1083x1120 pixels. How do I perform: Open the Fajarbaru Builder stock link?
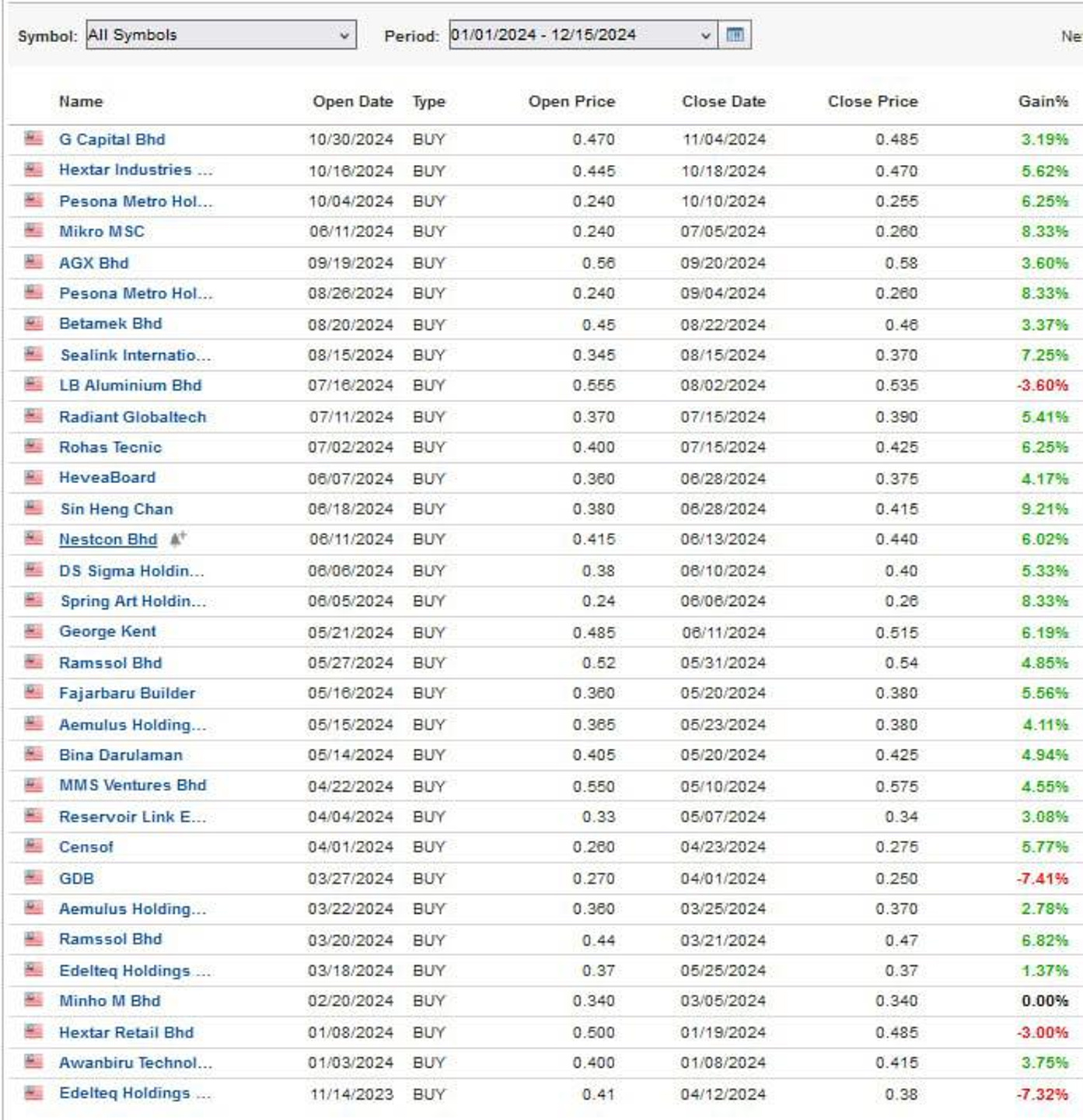coord(128,693)
